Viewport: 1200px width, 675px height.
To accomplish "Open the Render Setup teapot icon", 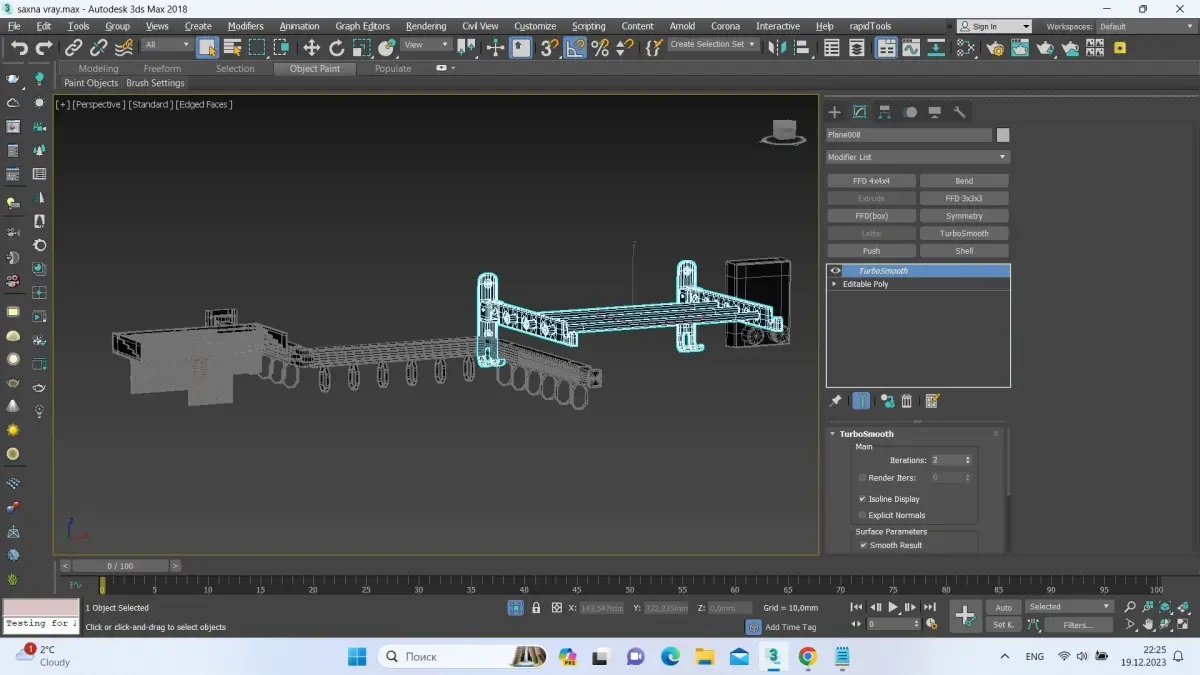I will tap(993, 47).
